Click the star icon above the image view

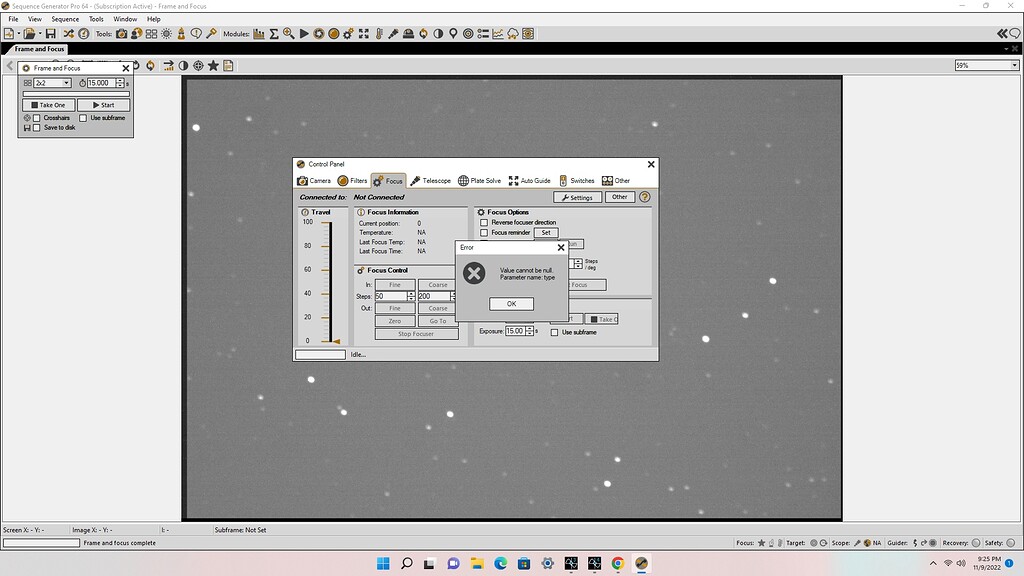pos(214,65)
